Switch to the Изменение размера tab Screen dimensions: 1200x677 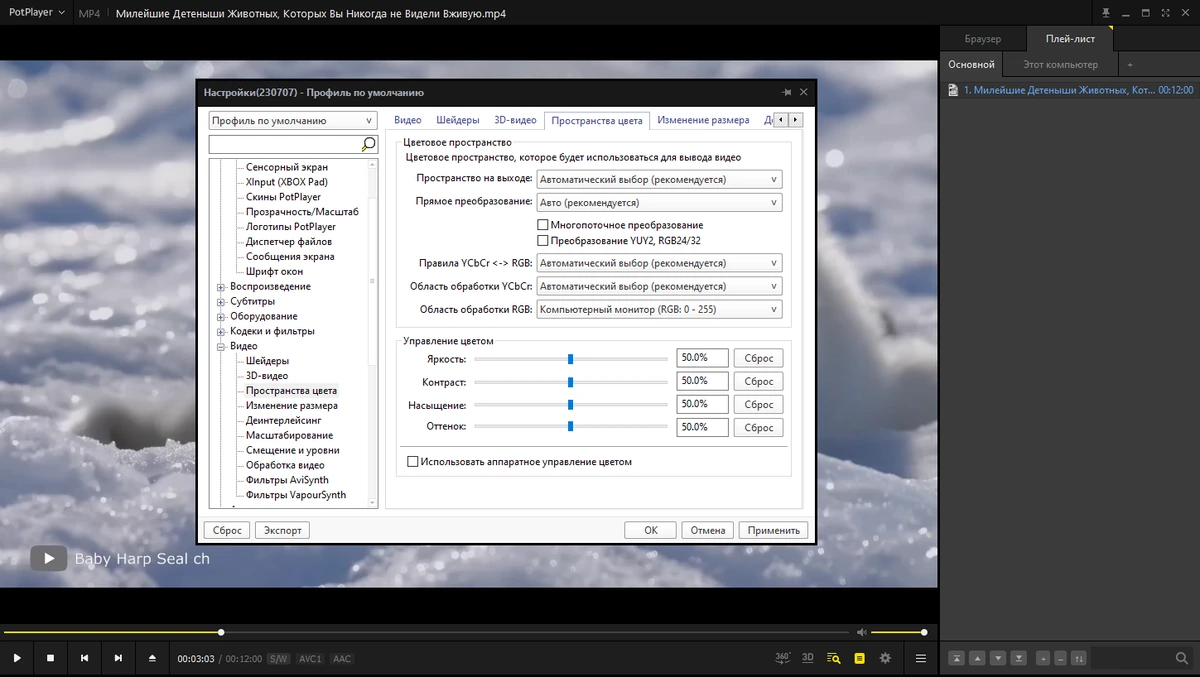703,120
